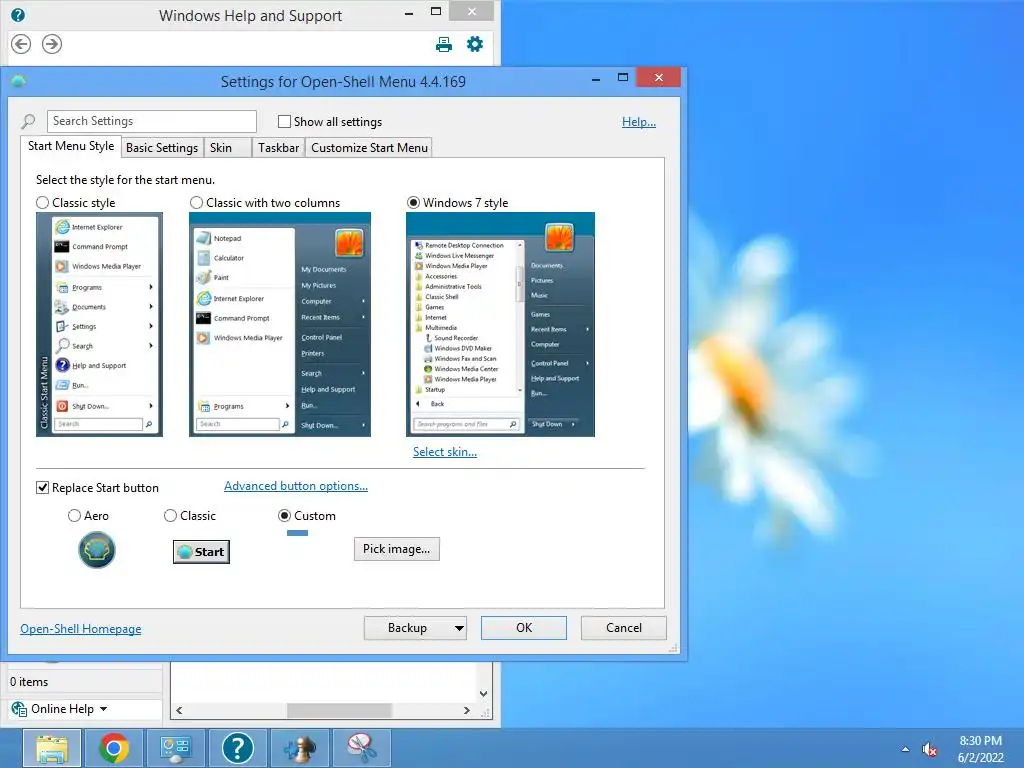Open the Snipping Tool from the taskbar
Image resolution: width=1024 pixels, height=768 pixels.
tap(361, 748)
